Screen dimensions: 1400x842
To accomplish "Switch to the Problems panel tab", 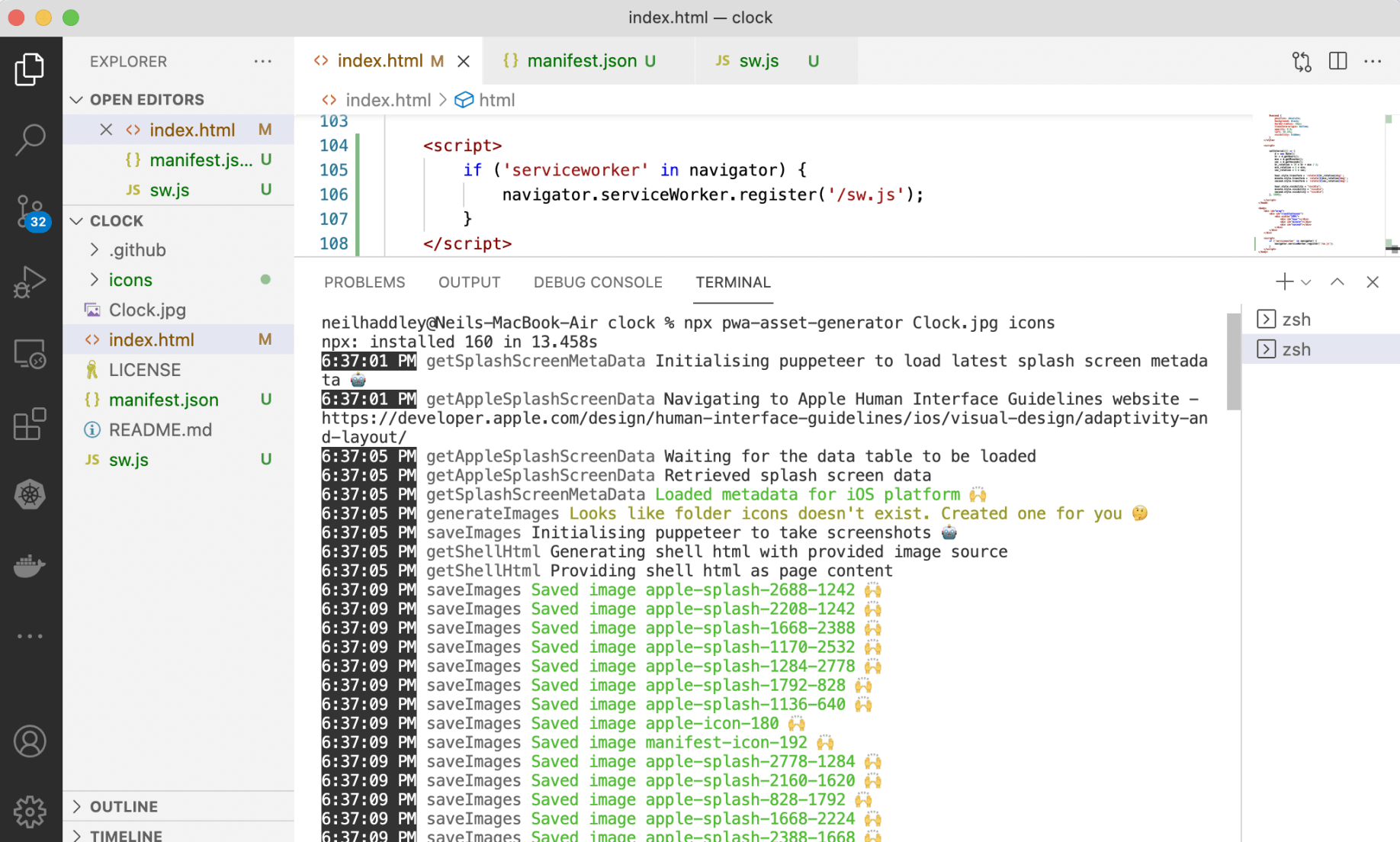I will [364, 282].
